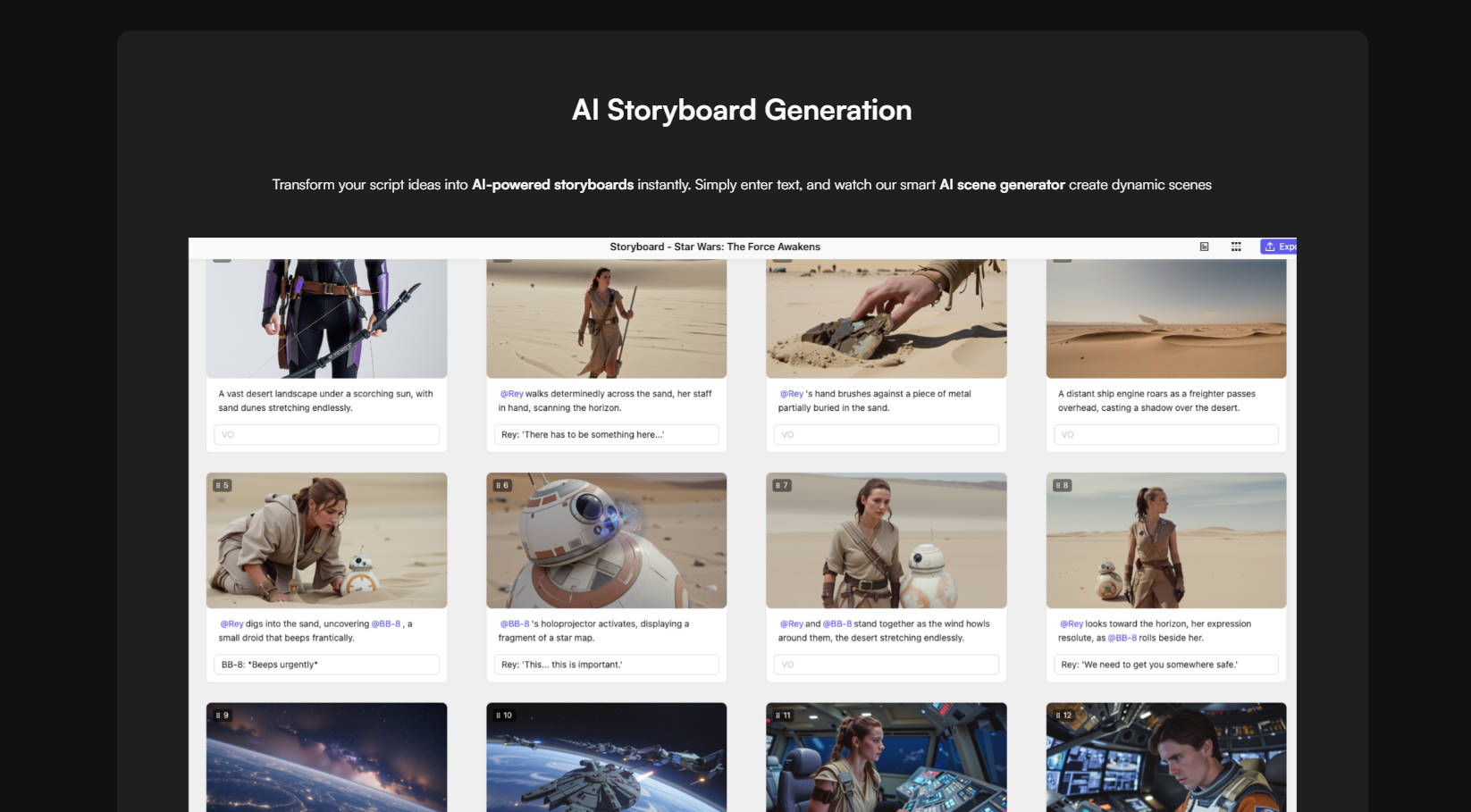Viewport: 1471px width, 812px height.
Task: Click the 'There has to be something here' field
Action: tap(606, 434)
